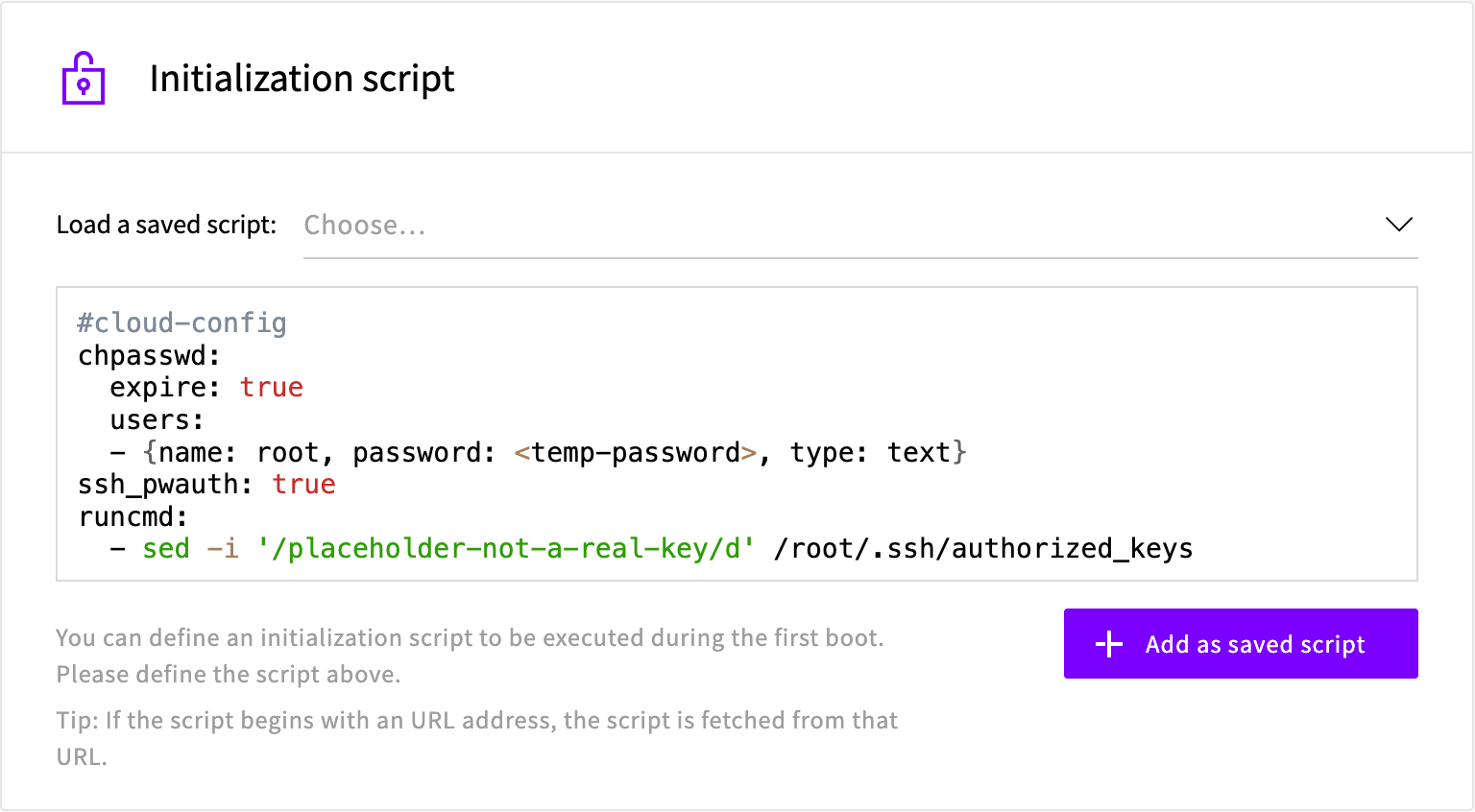Click the tip text about URL address

pyautogui.click(x=477, y=738)
